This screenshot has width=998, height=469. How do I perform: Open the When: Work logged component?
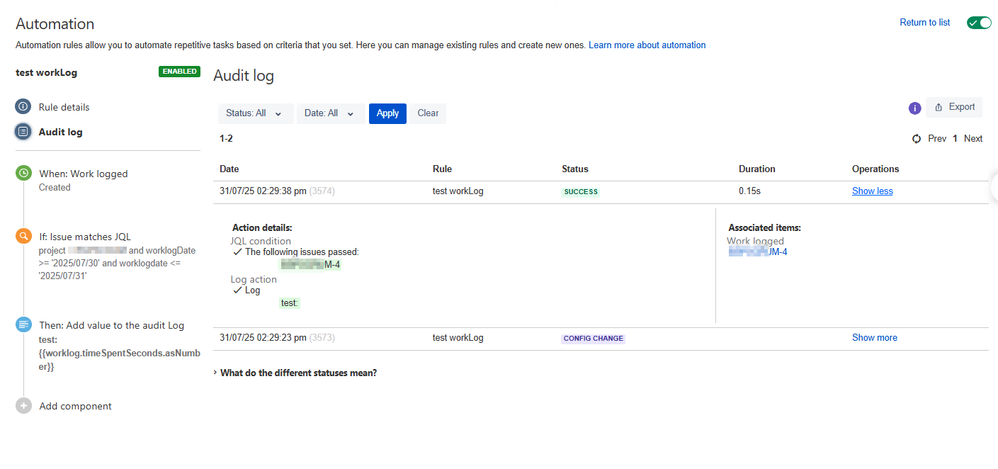click(x=83, y=174)
